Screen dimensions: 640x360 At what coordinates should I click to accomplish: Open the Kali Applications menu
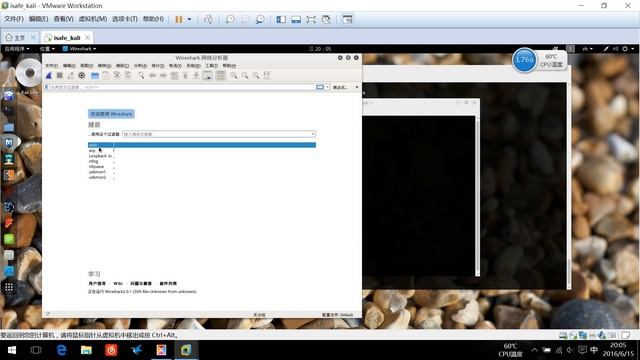[17, 49]
